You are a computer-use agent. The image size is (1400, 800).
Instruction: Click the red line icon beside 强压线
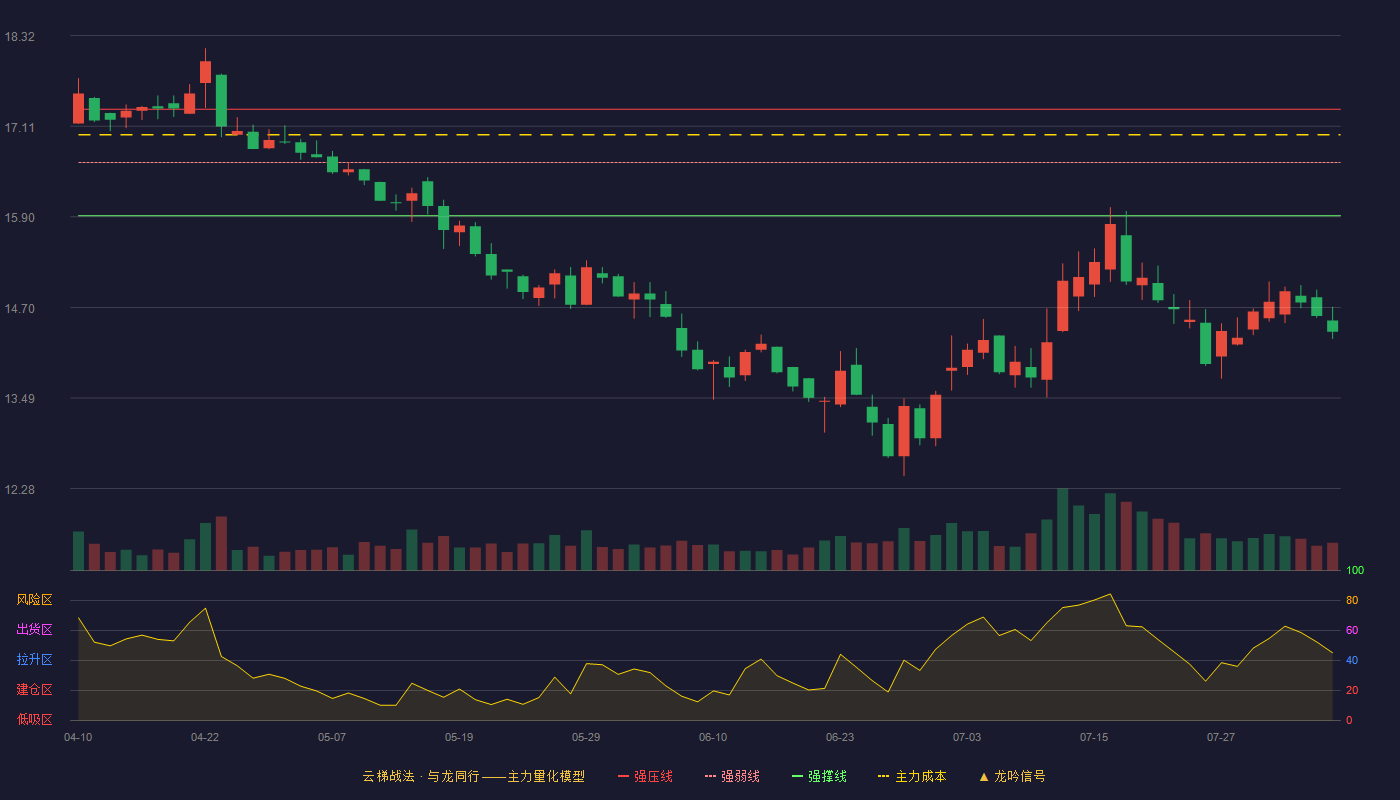click(x=623, y=776)
